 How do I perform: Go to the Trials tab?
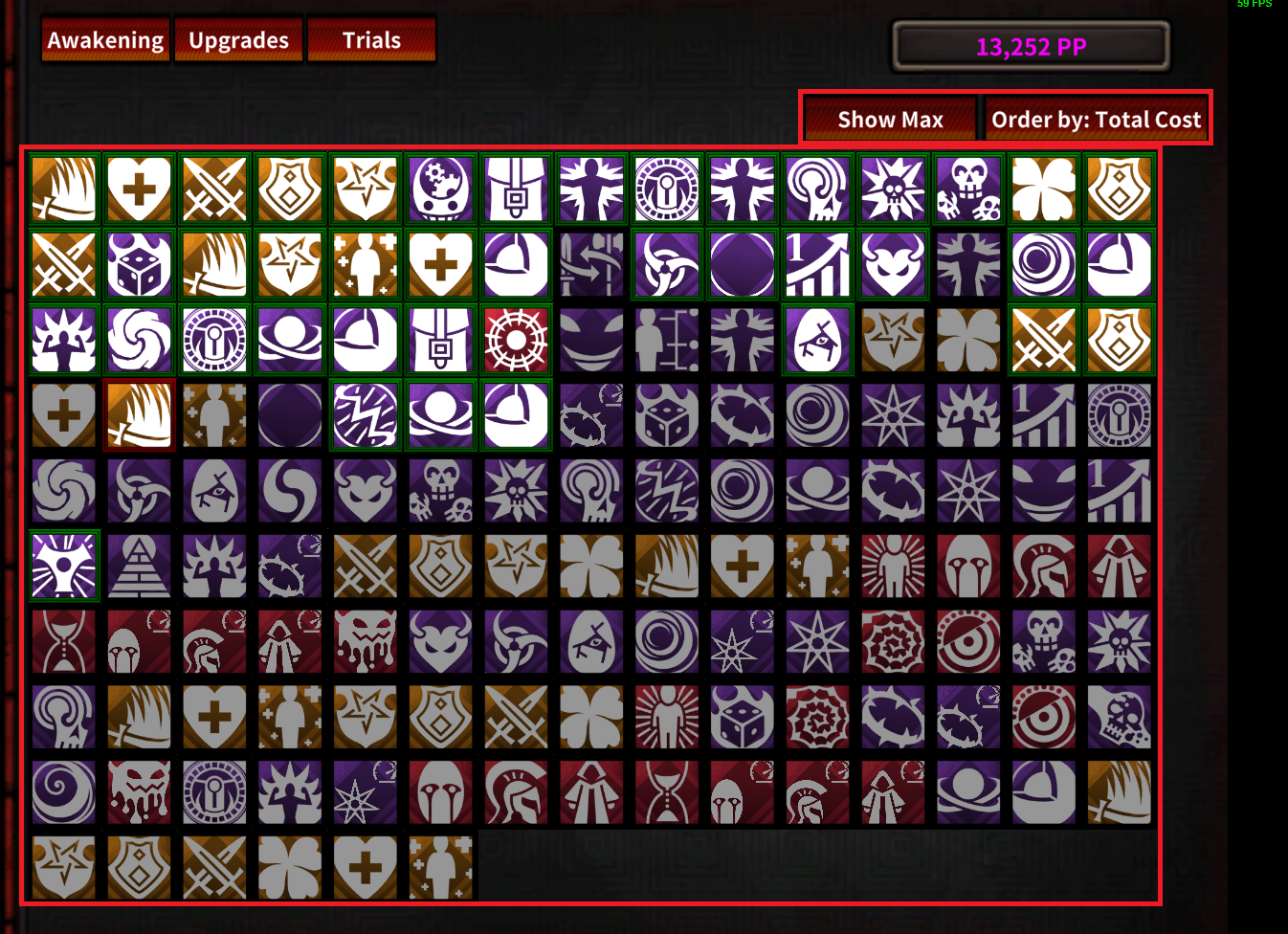(x=371, y=40)
